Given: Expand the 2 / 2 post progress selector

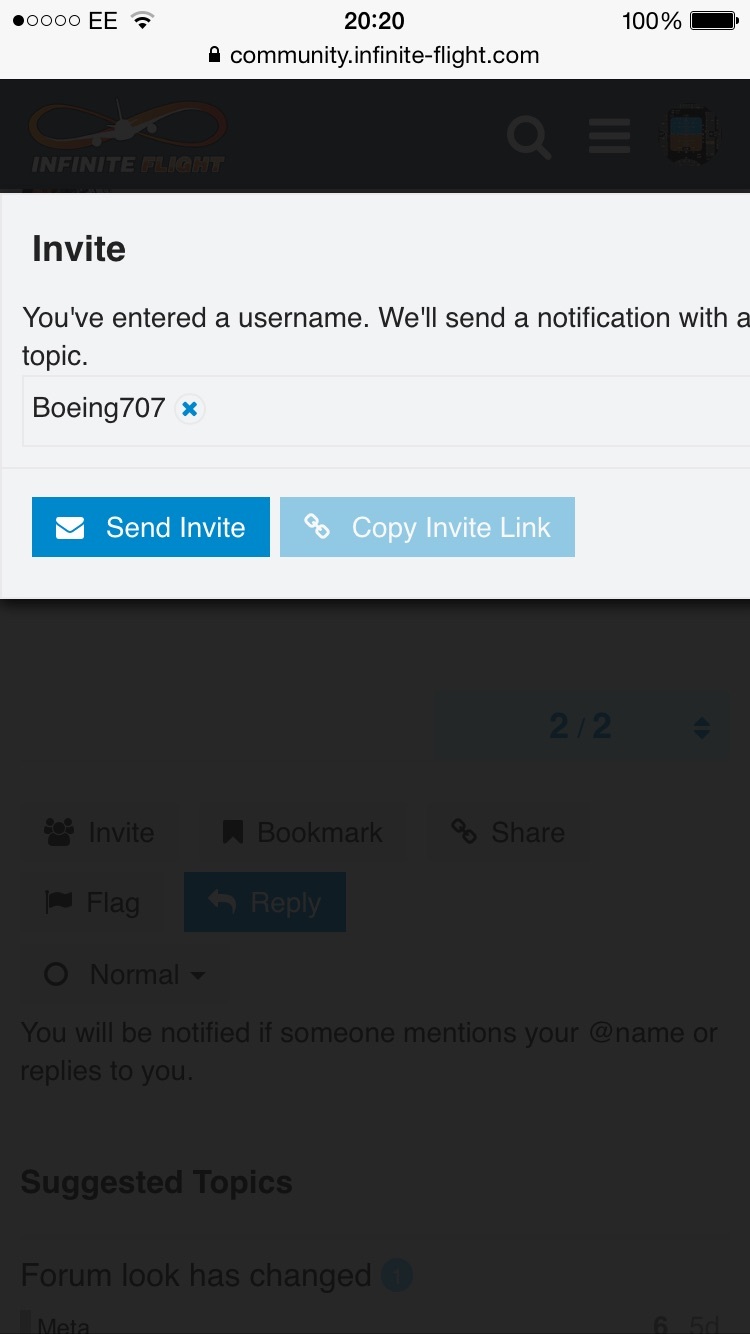Looking at the screenshot, I should point(580,726).
